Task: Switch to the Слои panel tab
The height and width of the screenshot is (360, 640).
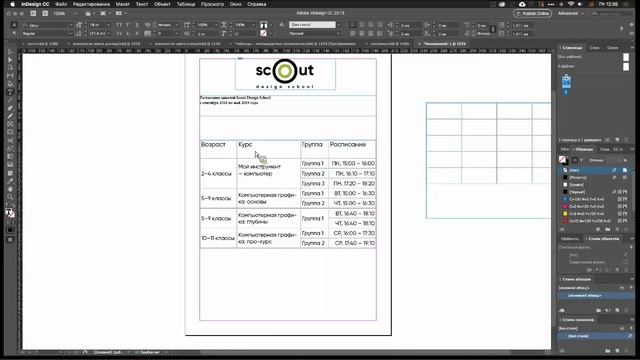Action: pyautogui.click(x=594, y=48)
